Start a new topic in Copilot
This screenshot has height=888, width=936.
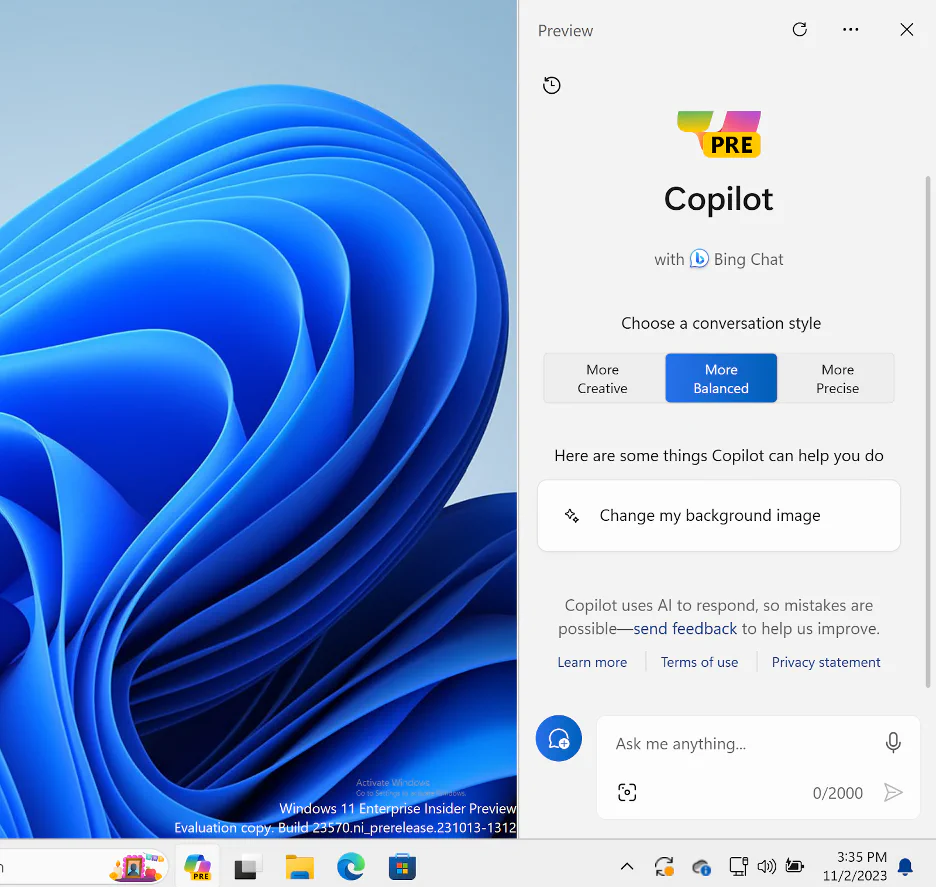(x=558, y=738)
